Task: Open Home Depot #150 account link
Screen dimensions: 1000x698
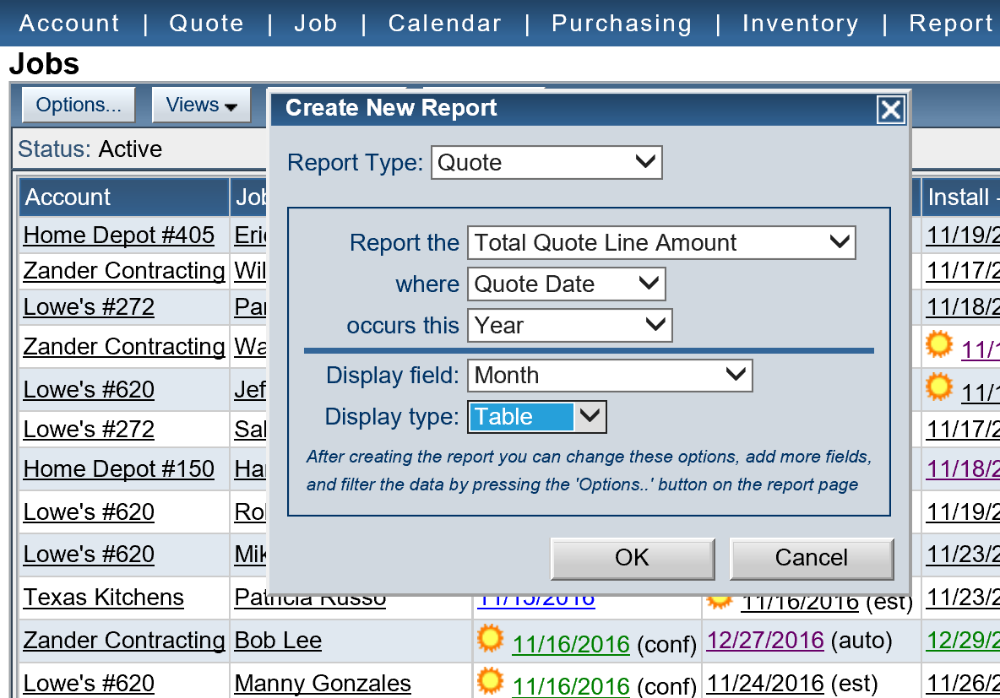Action: 119,469
